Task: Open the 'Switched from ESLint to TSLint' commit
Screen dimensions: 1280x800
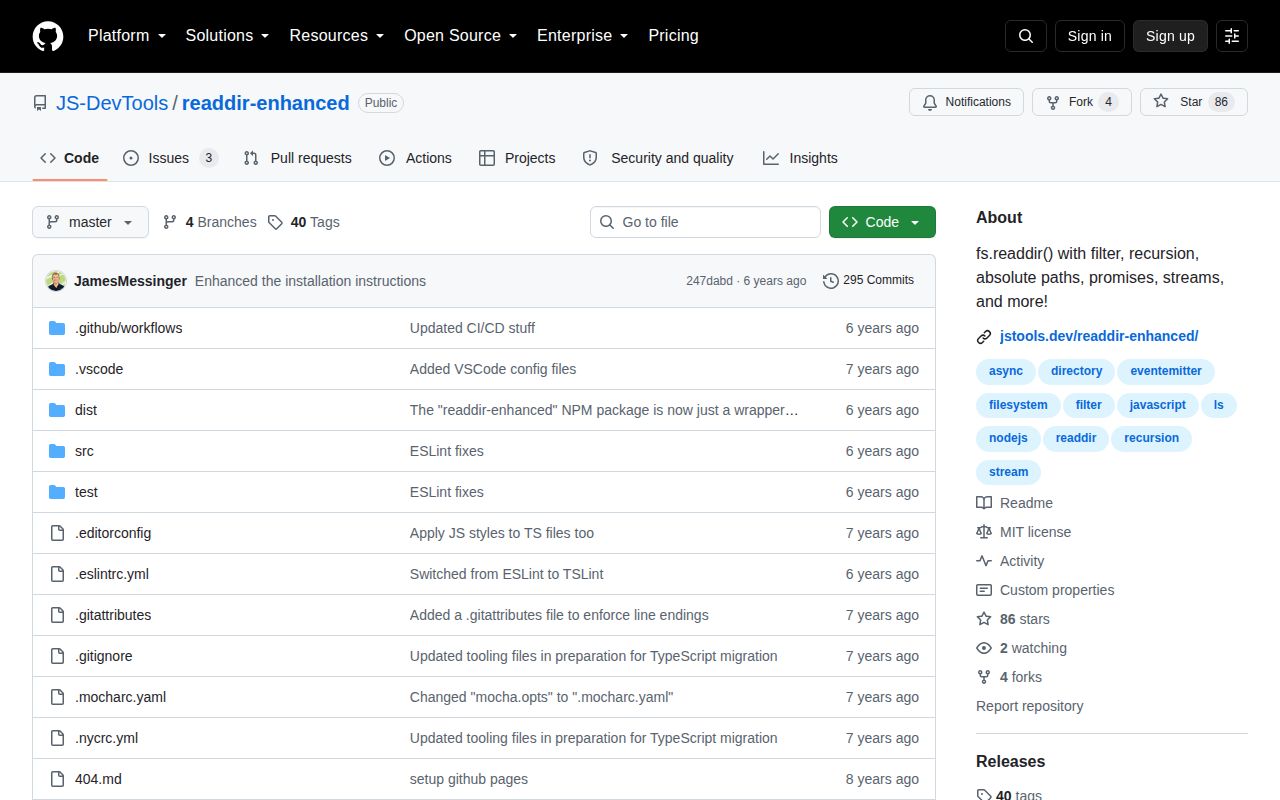Action: (x=506, y=574)
